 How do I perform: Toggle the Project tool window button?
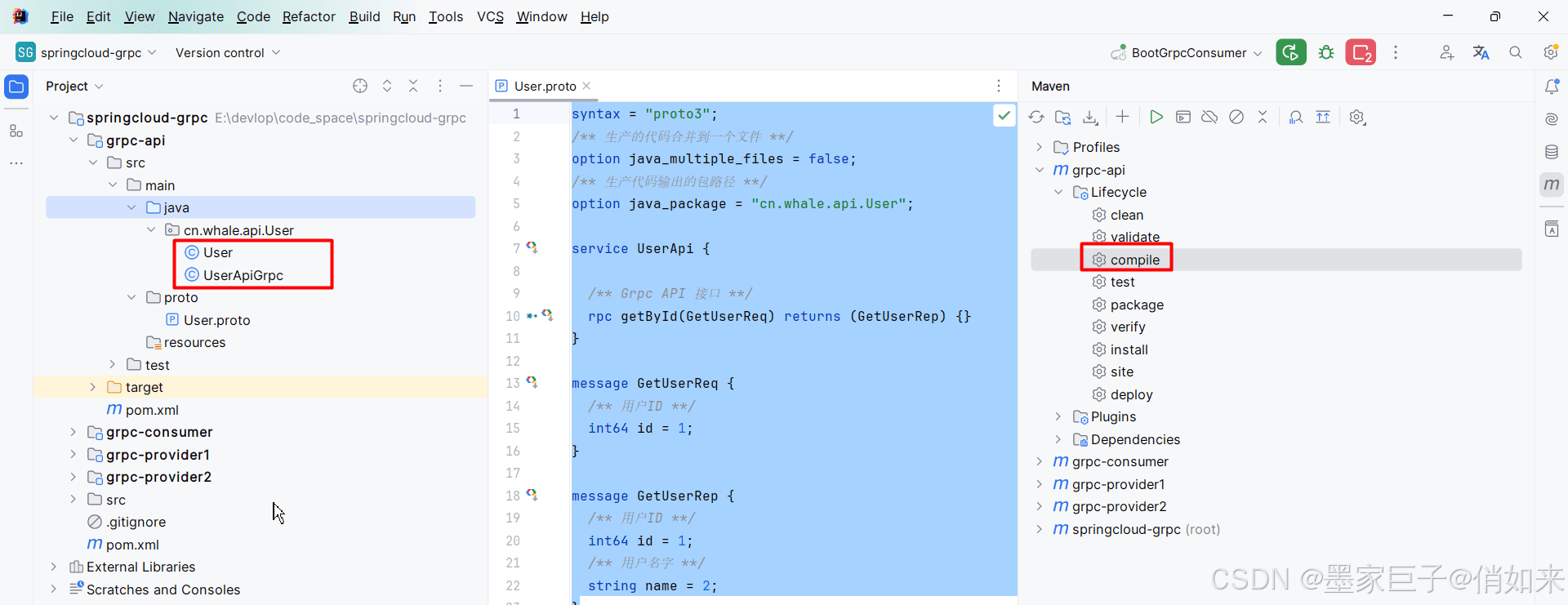click(16, 87)
